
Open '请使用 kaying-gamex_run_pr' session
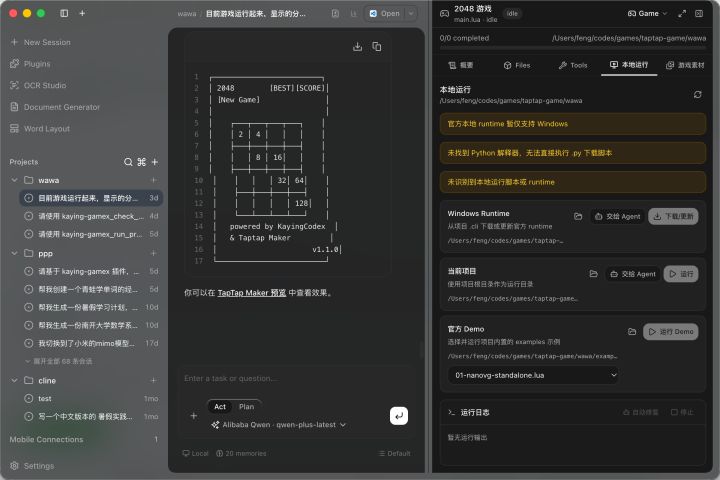[91, 234]
